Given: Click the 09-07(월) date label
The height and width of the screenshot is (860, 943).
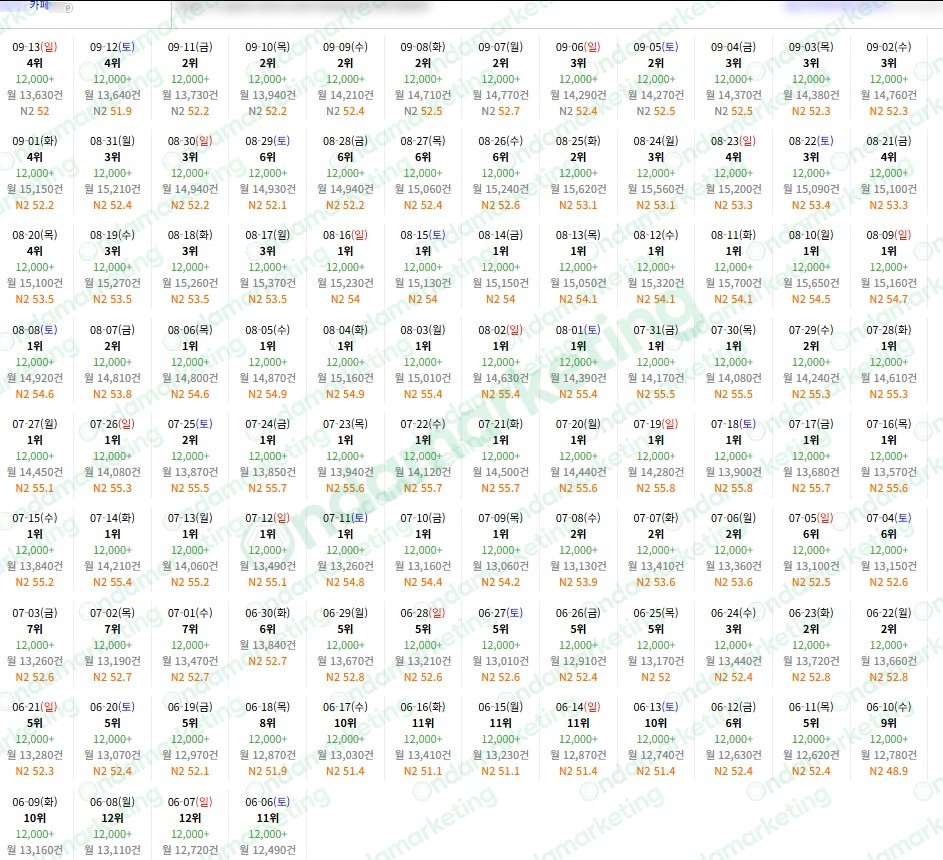Looking at the screenshot, I should click(x=500, y=47).
